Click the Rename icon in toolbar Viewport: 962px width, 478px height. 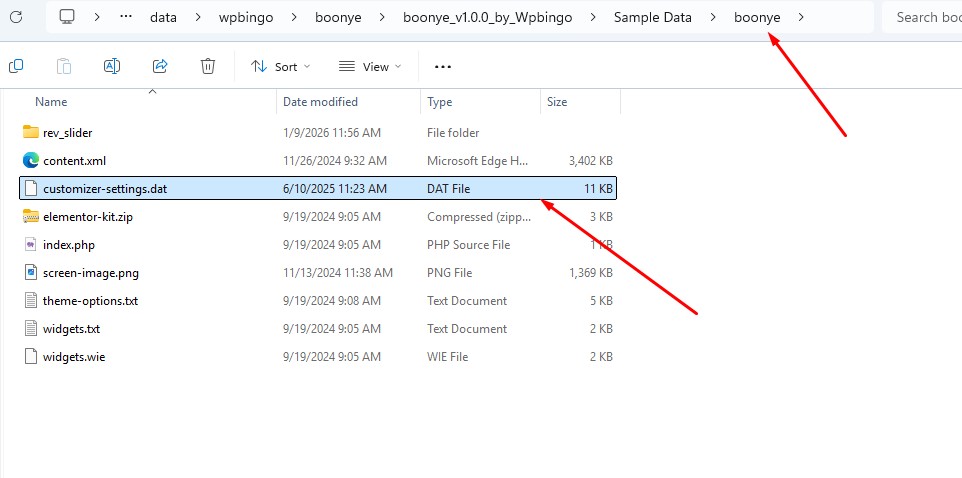112,66
